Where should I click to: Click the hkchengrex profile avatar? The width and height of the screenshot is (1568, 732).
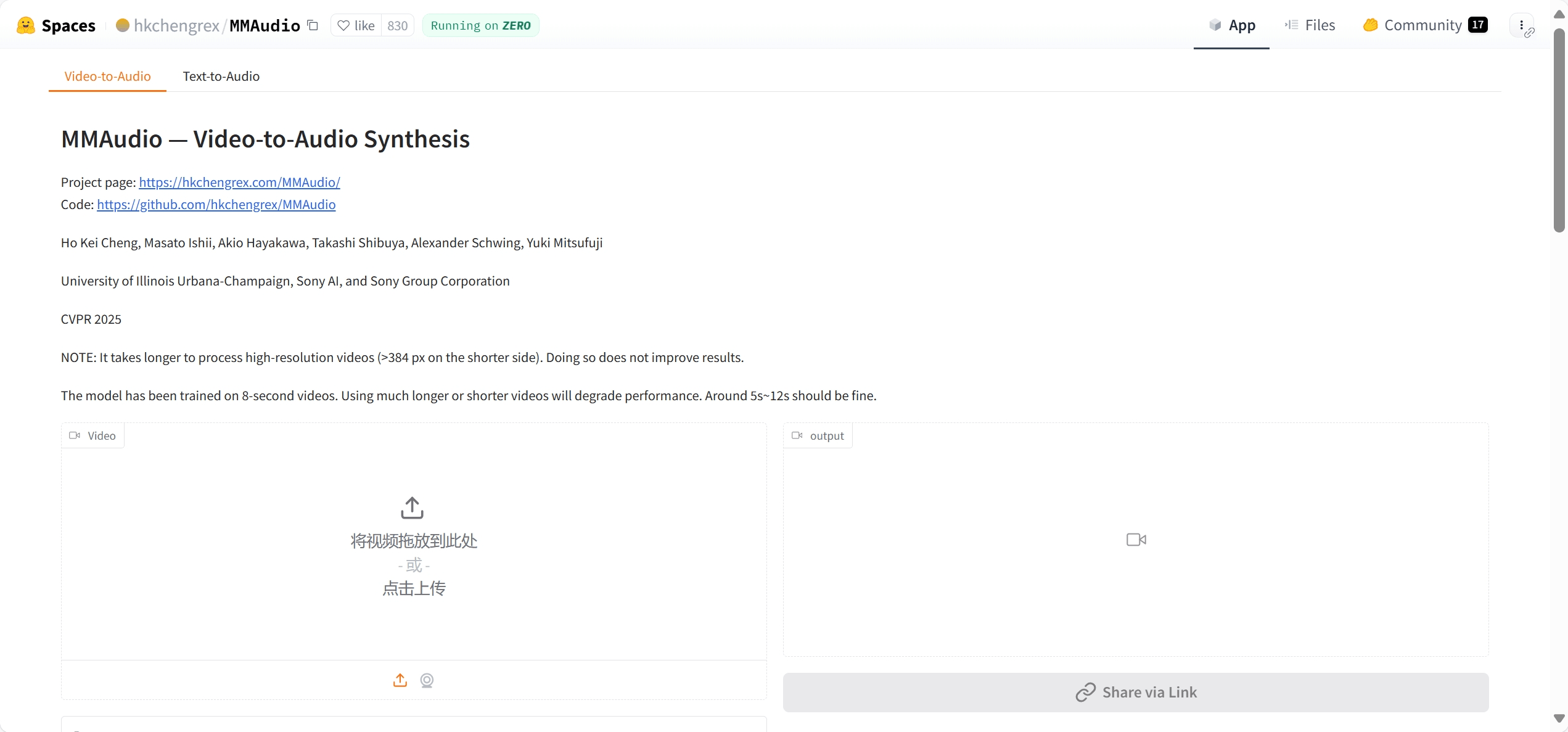[x=123, y=25]
